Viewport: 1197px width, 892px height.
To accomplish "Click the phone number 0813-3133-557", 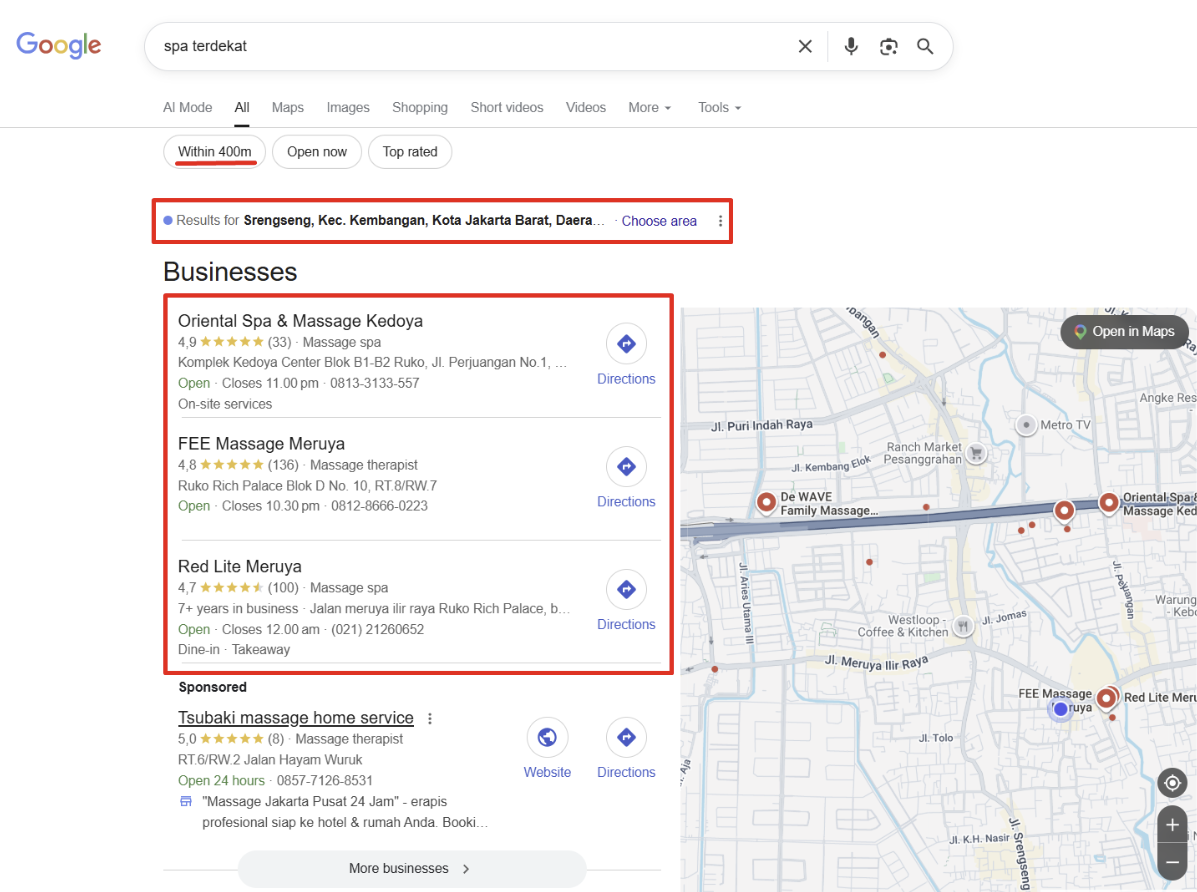I will [375, 383].
